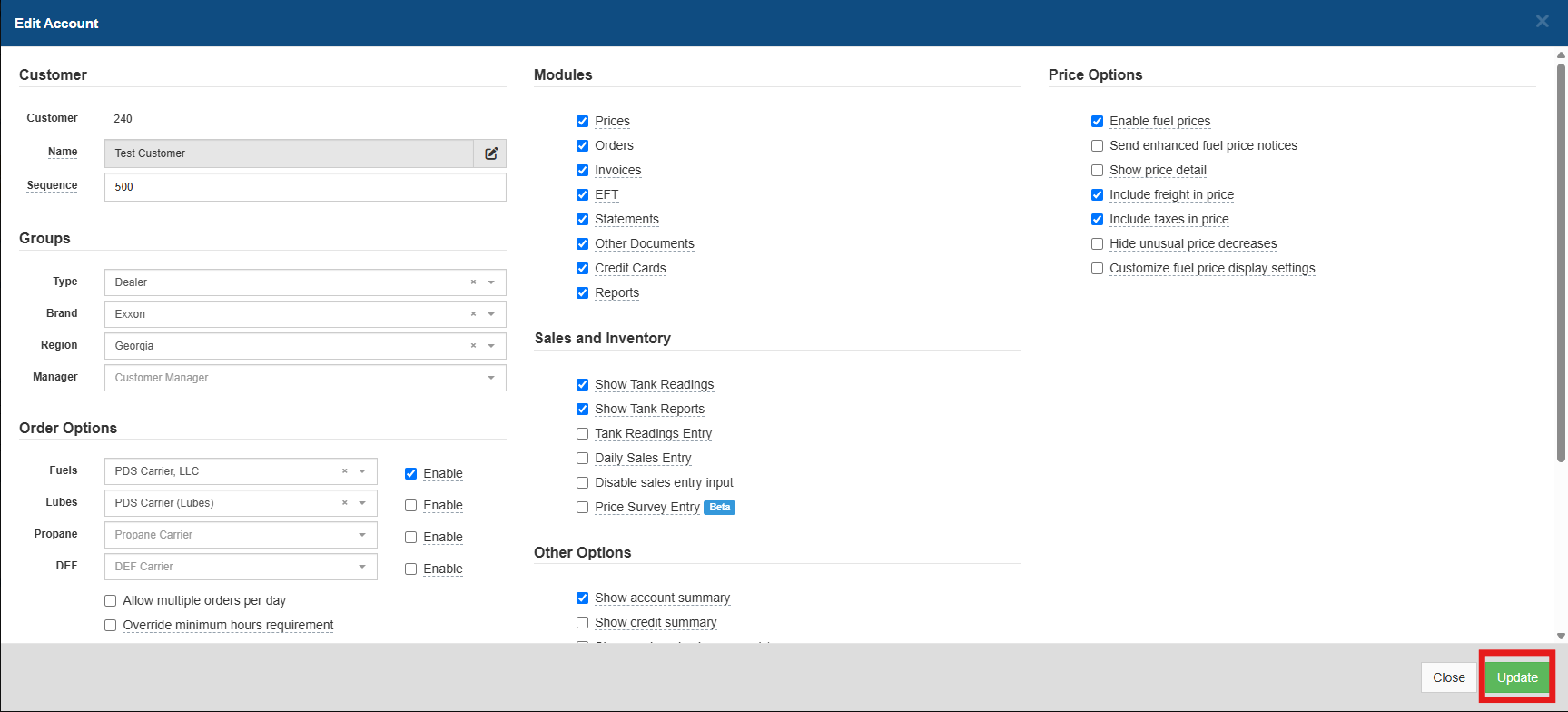Screen dimensions: 1568x712
Task: Uncheck Enable fuel prices
Action: pyautogui.click(x=1097, y=122)
